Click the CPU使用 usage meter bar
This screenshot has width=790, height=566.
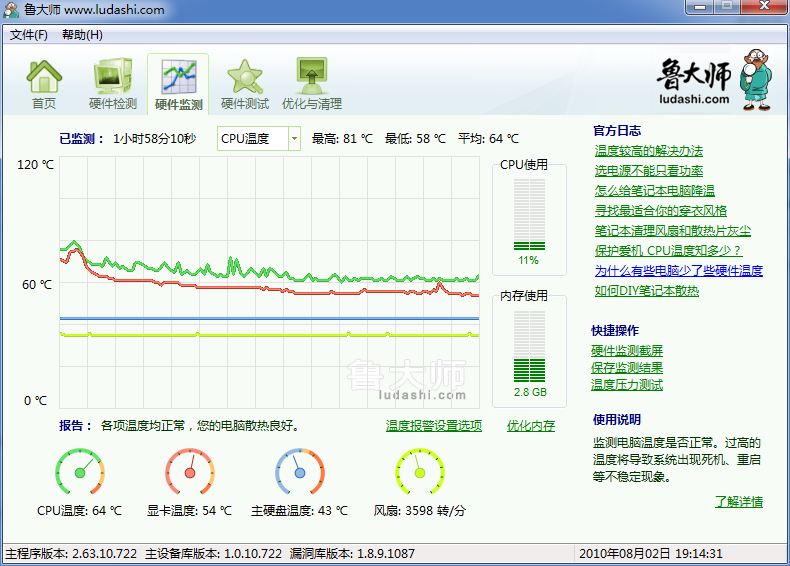coord(529,211)
